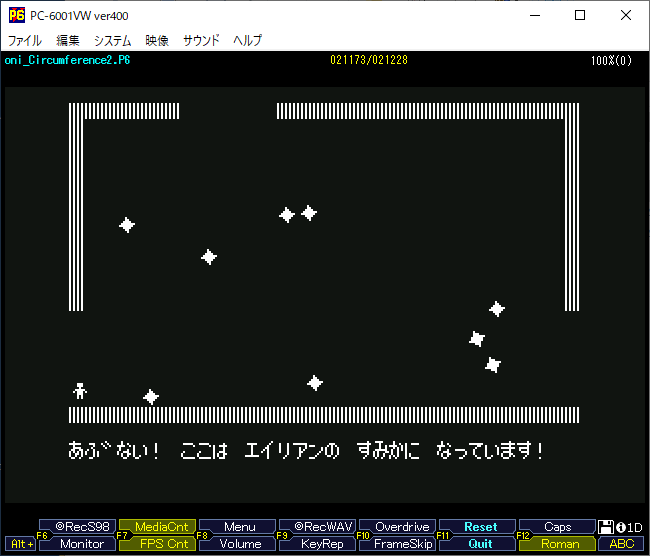Click the なっています！ text in game message
The width and height of the screenshot is (650, 556).
pos(490,450)
